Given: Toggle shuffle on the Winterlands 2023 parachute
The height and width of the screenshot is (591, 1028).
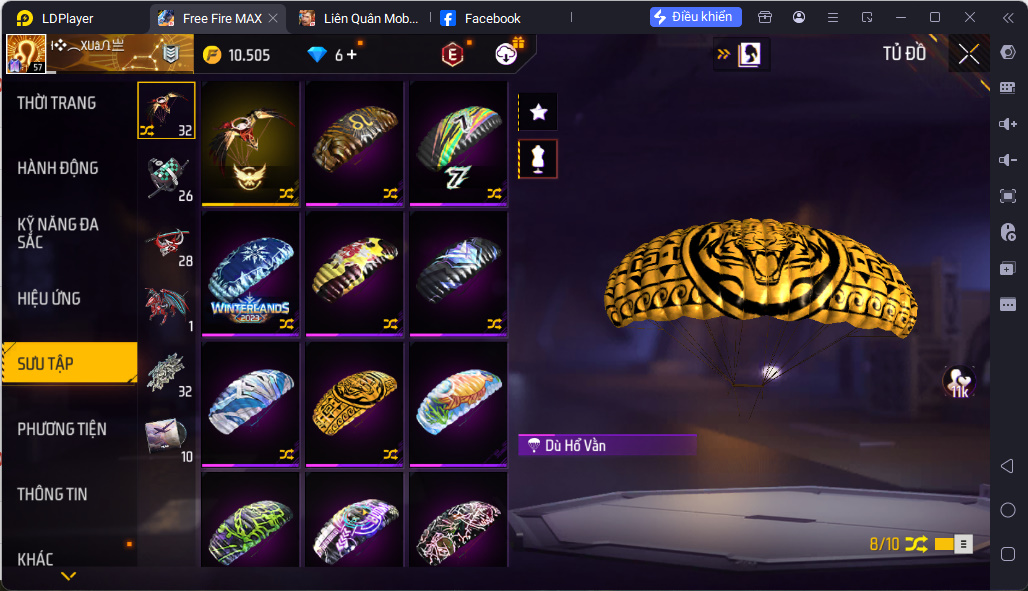Looking at the screenshot, I should tap(287, 323).
